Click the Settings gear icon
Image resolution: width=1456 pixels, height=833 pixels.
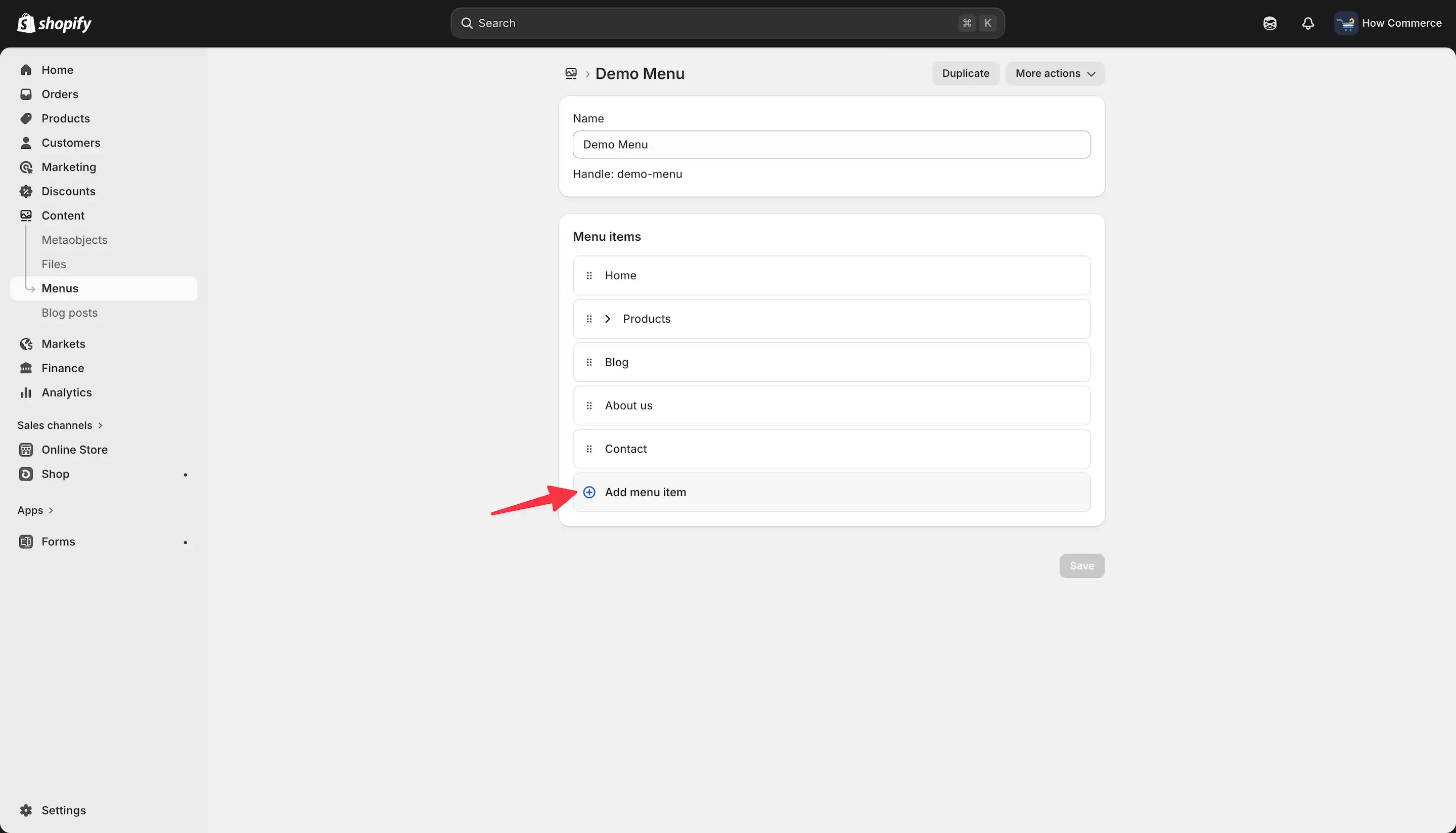coord(26,810)
